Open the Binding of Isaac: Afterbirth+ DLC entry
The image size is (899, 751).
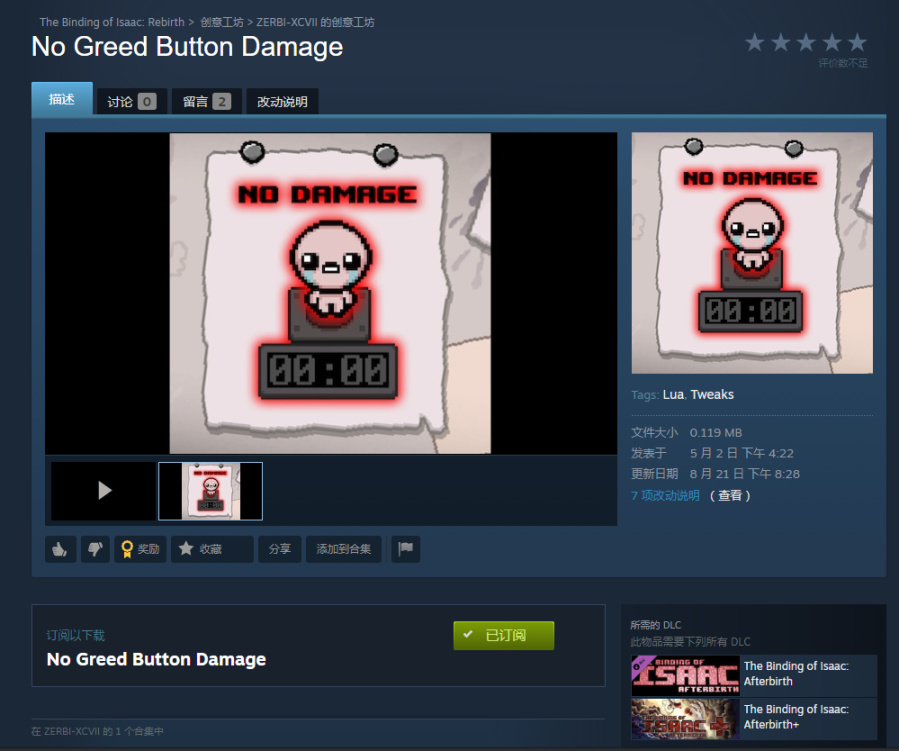click(754, 718)
